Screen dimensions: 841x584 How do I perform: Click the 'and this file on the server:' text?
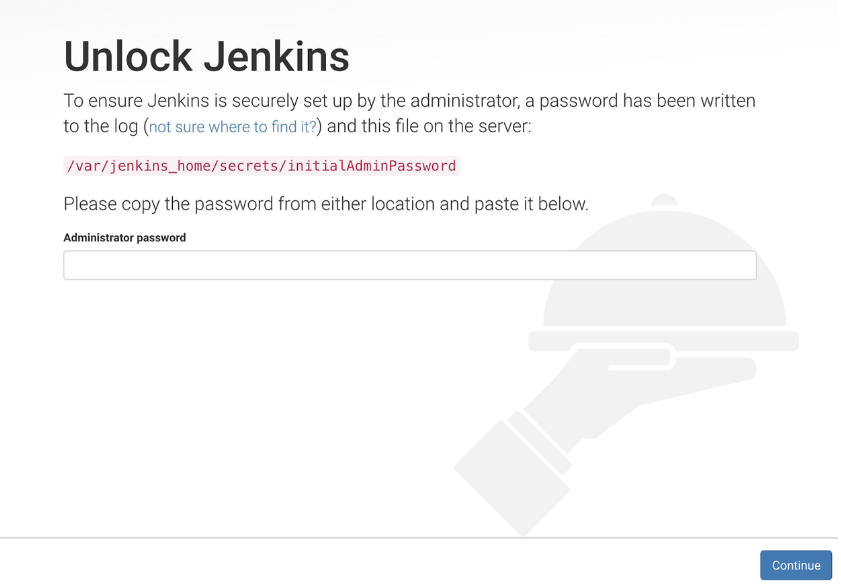coord(429,126)
